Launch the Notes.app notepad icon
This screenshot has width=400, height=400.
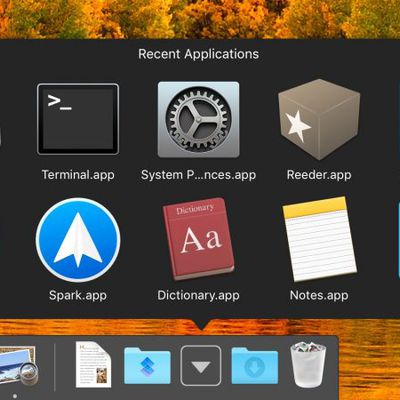click(x=319, y=239)
